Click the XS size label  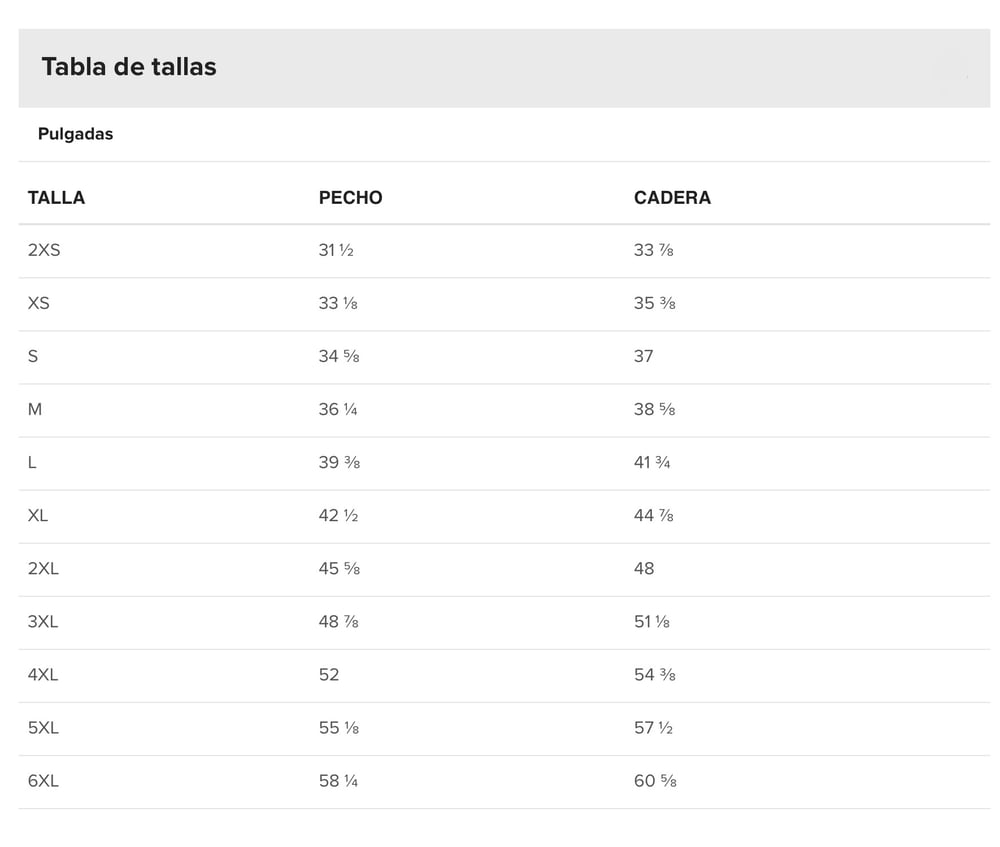click(39, 303)
